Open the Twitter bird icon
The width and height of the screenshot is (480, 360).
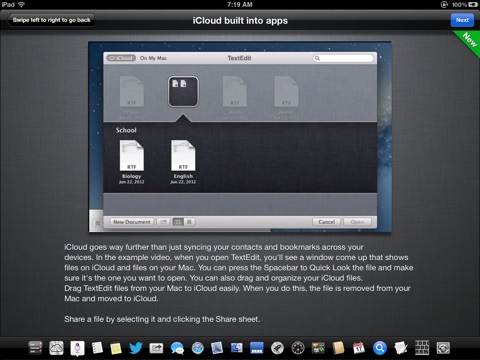tap(136, 348)
